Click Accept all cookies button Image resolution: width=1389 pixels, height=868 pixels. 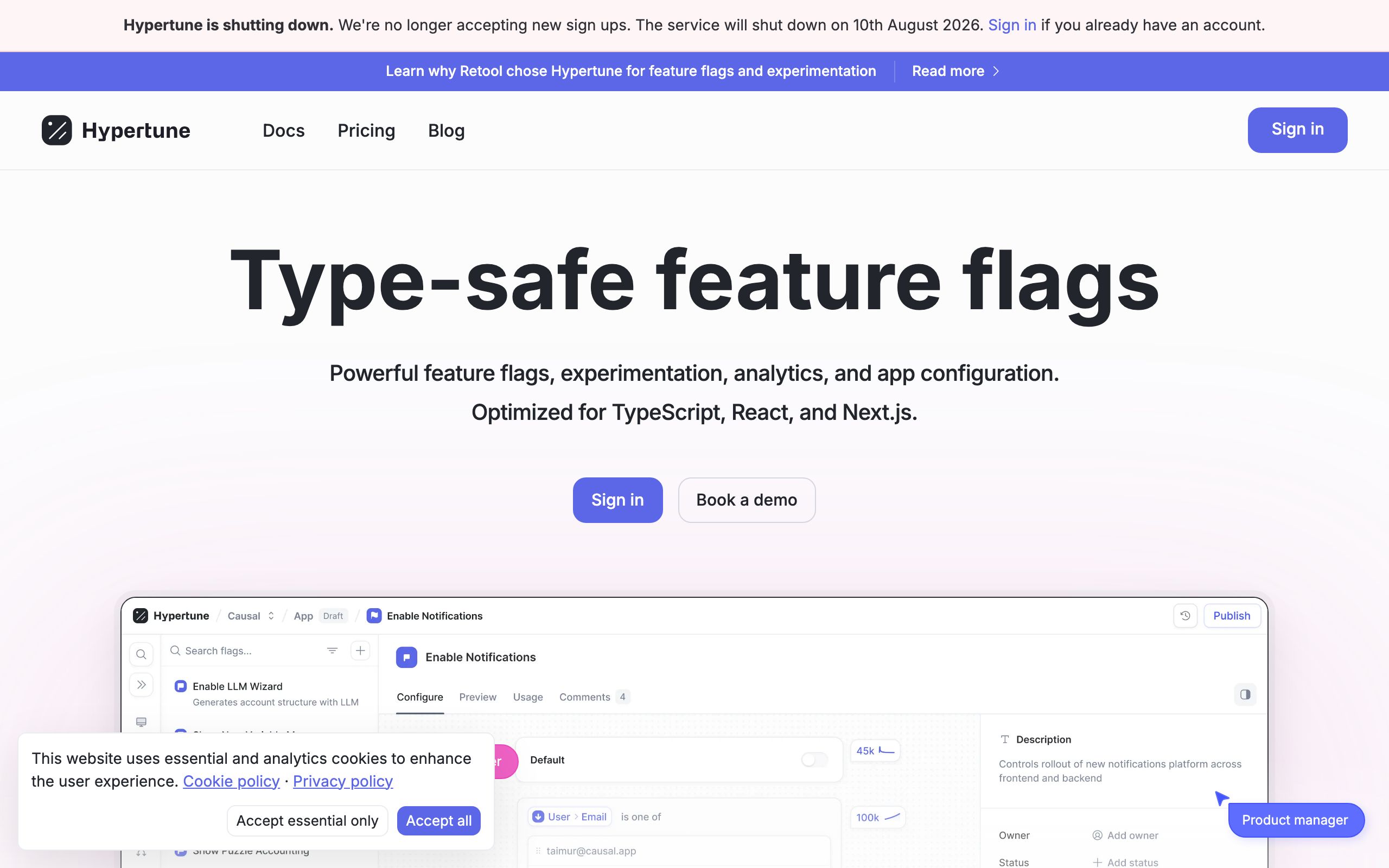pos(438,821)
